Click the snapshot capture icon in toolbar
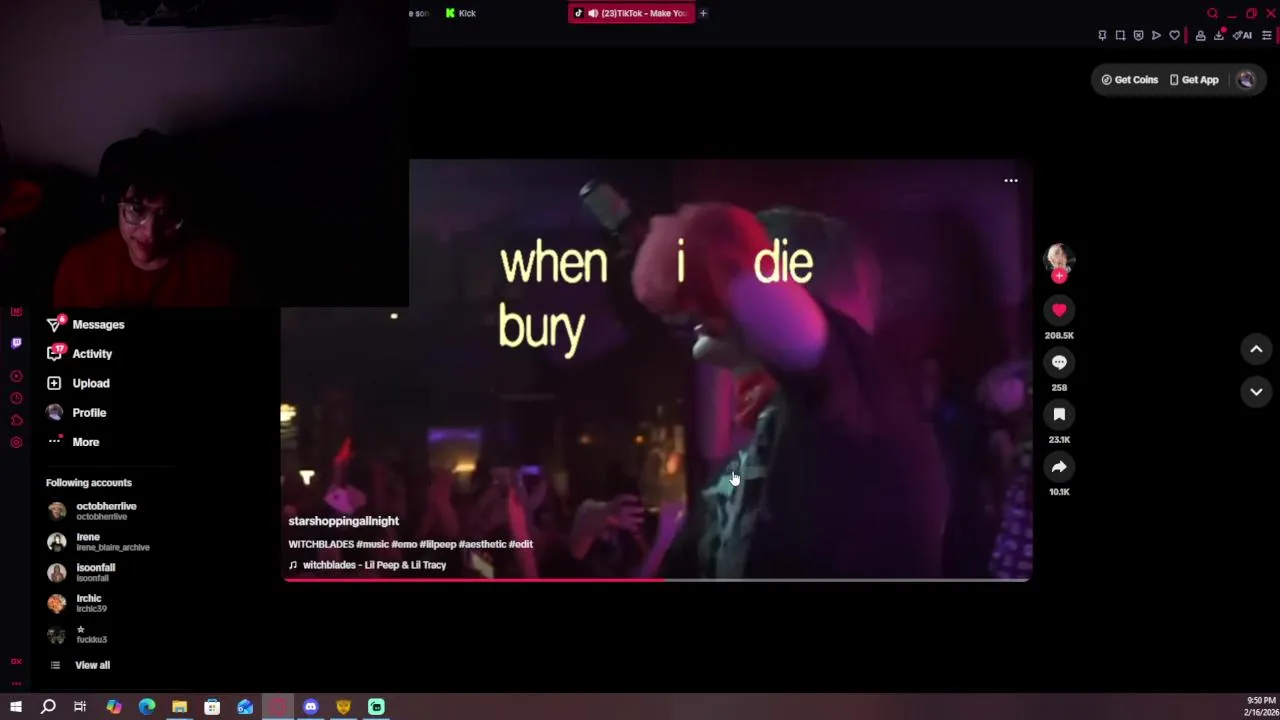Viewport: 1280px width, 720px height. tap(1120, 35)
